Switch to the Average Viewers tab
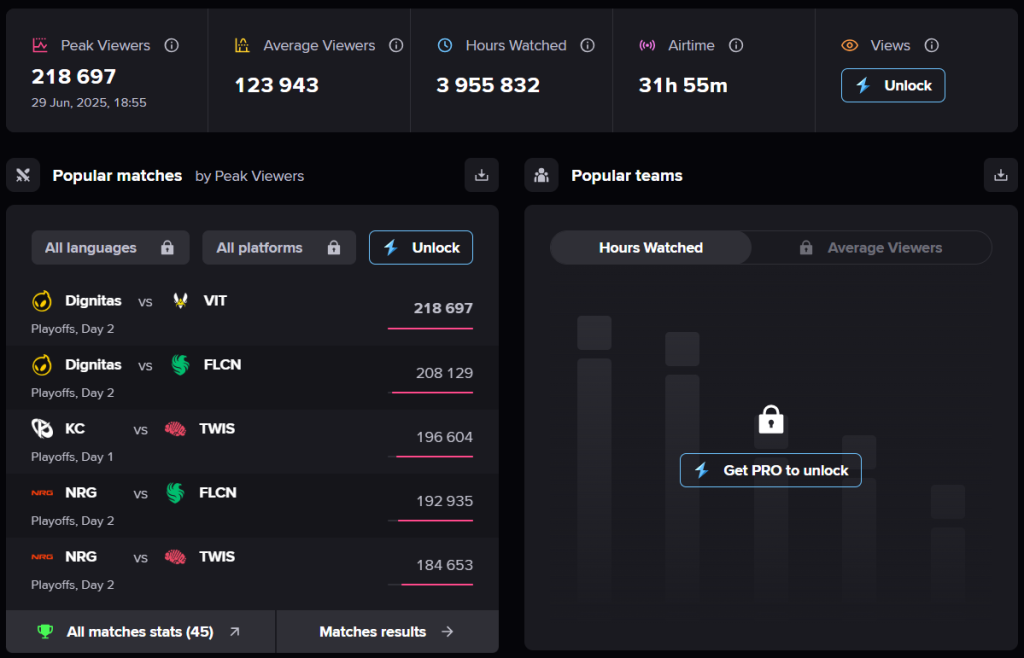1024x658 pixels. click(x=871, y=248)
